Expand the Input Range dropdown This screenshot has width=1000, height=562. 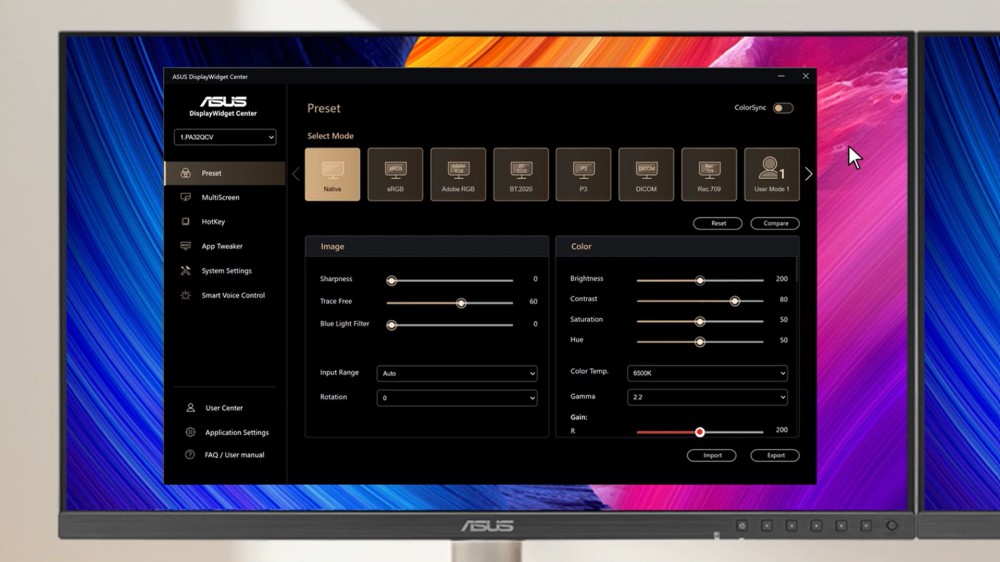(457, 373)
